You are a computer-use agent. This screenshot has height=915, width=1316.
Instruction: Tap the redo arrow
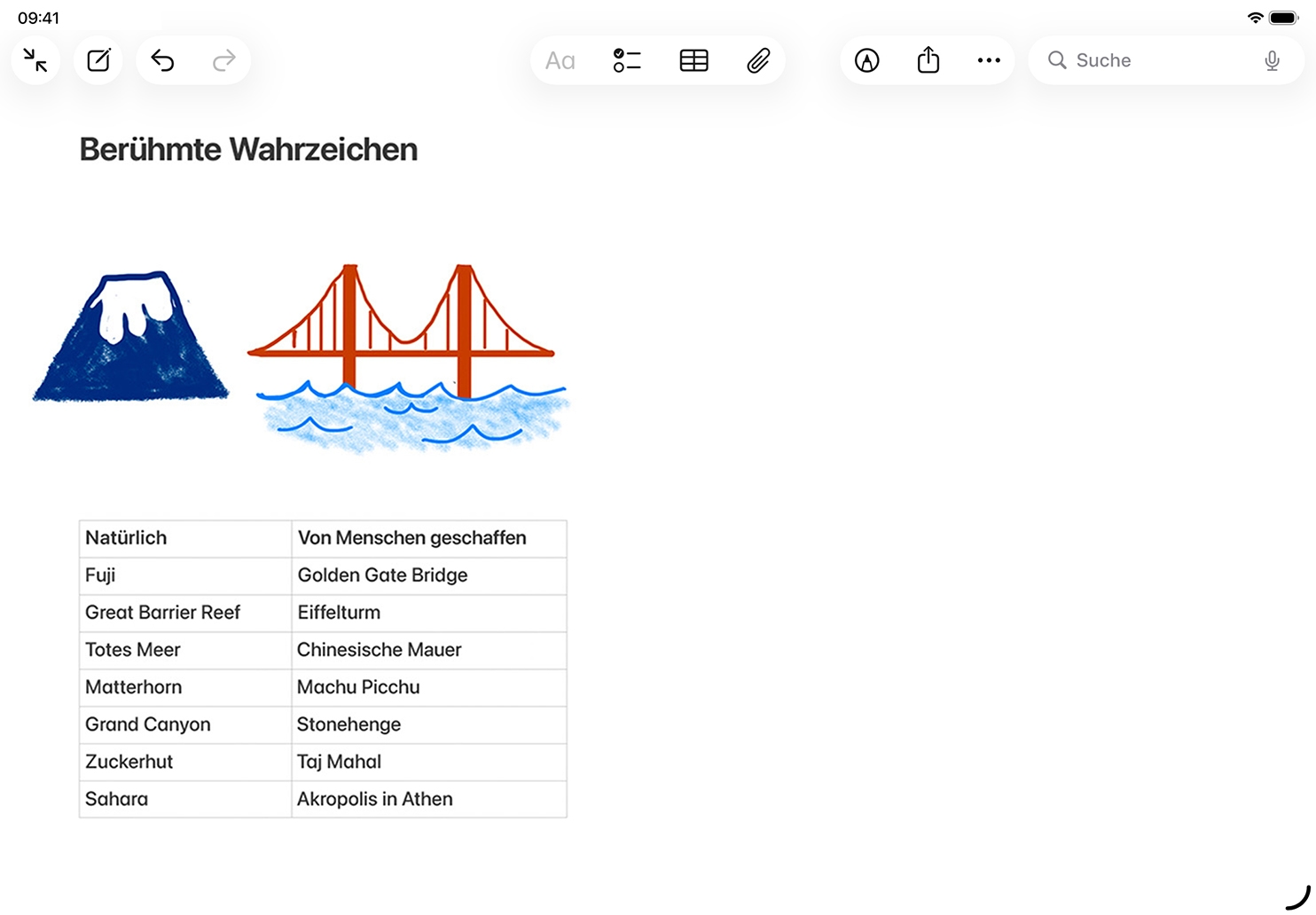224,60
